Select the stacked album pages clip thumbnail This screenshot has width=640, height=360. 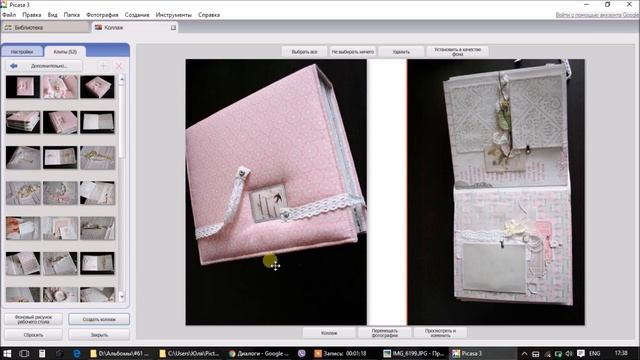click(23, 122)
